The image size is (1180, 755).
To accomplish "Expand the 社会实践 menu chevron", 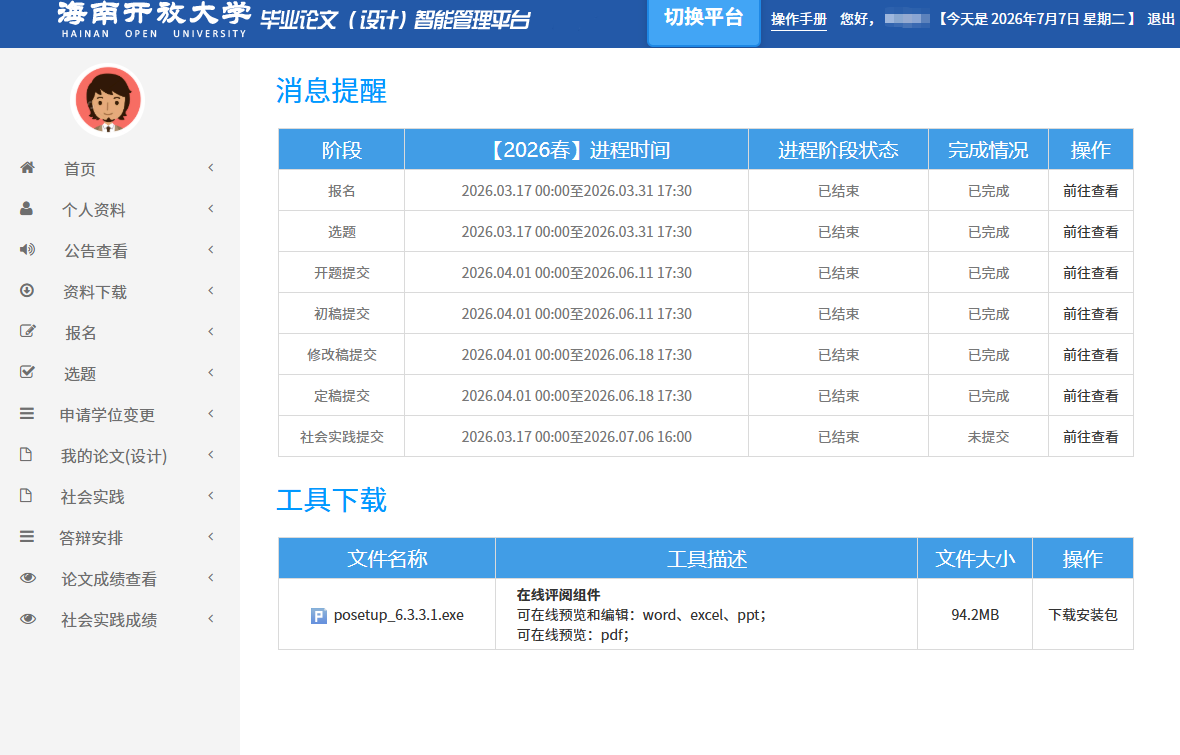I will coord(211,495).
